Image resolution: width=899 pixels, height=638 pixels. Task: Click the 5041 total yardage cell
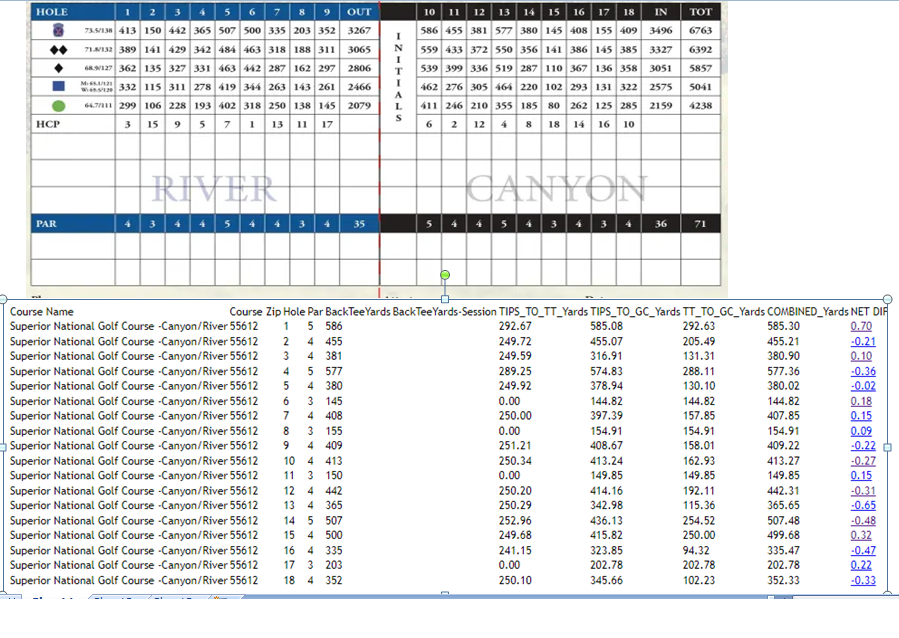(701, 87)
